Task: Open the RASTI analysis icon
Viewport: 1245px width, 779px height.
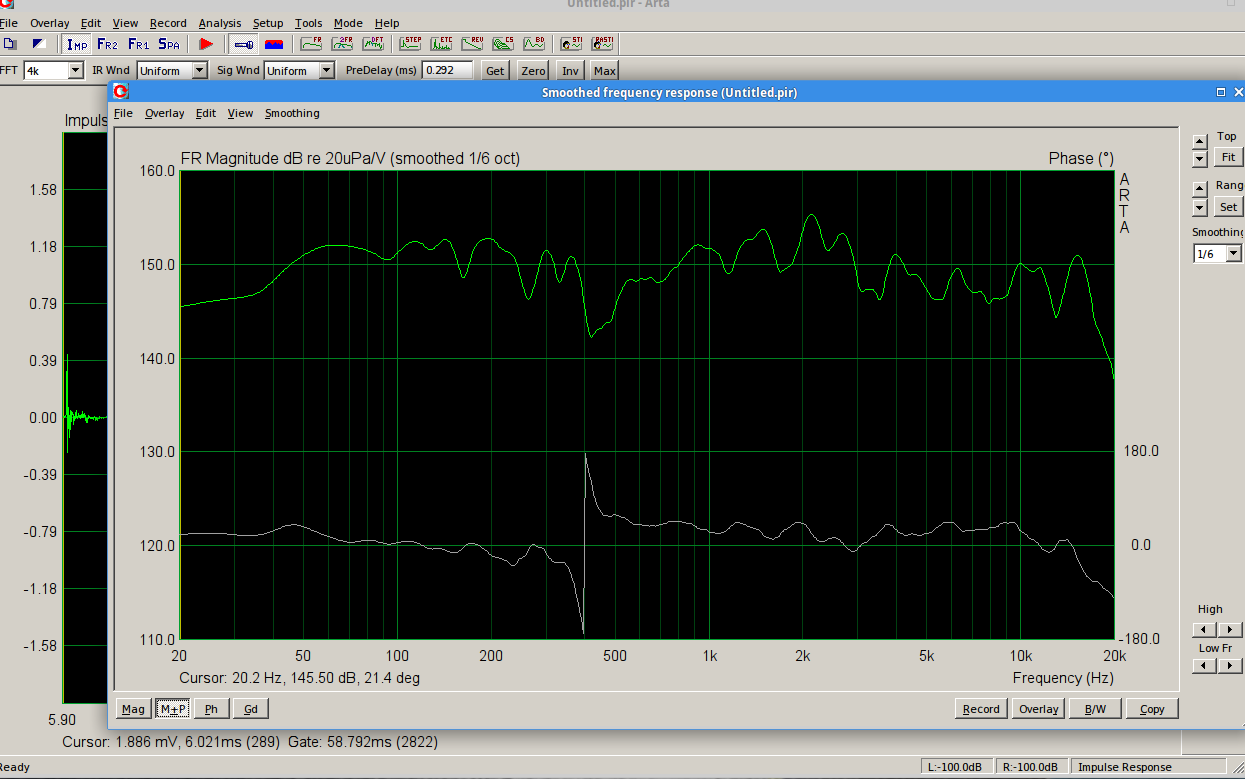Action: pyautogui.click(x=603, y=44)
